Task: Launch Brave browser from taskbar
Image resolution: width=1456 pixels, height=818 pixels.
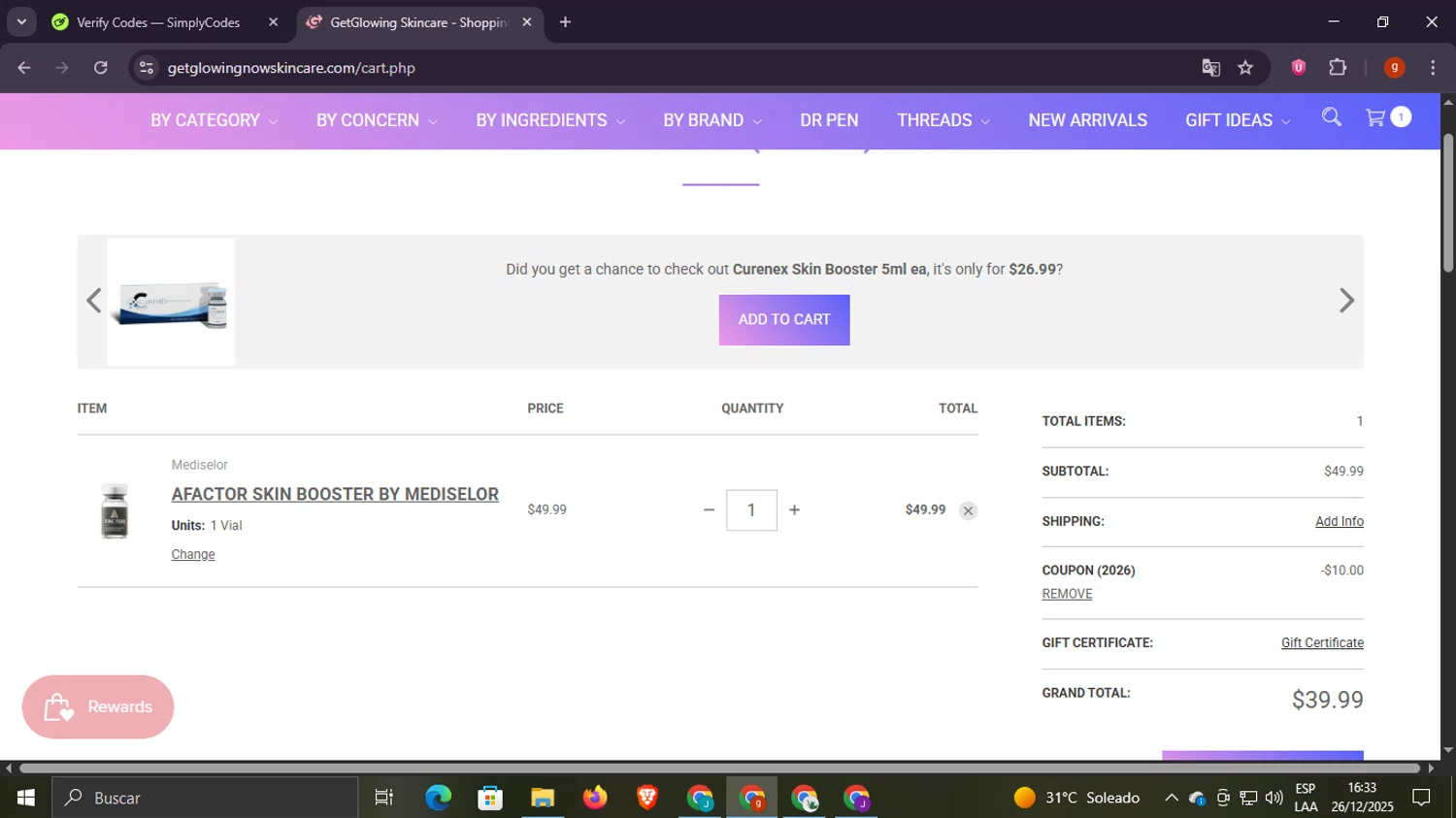Action: click(647, 798)
